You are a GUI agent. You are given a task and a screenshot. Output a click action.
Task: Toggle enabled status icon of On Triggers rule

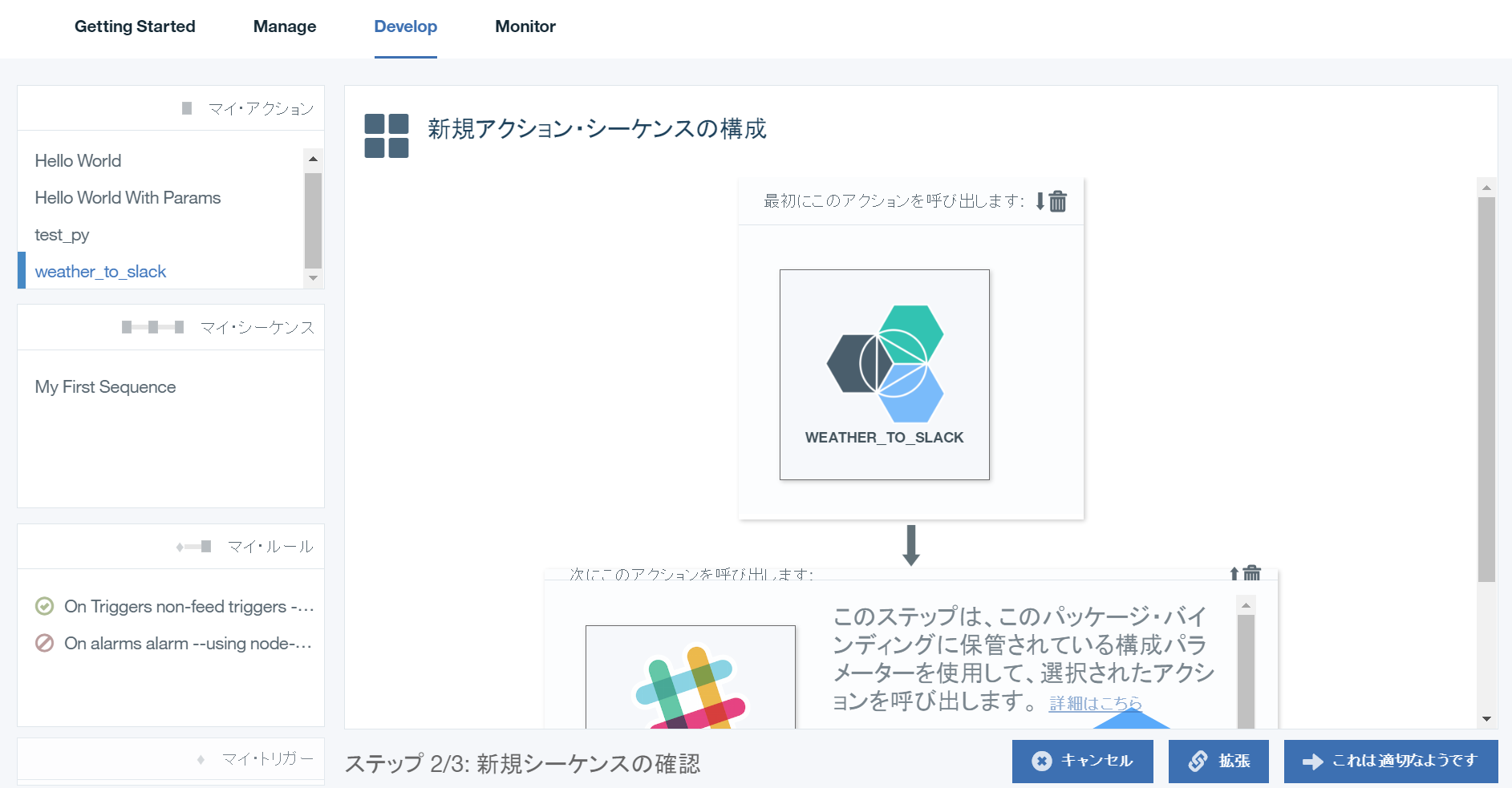point(45,606)
